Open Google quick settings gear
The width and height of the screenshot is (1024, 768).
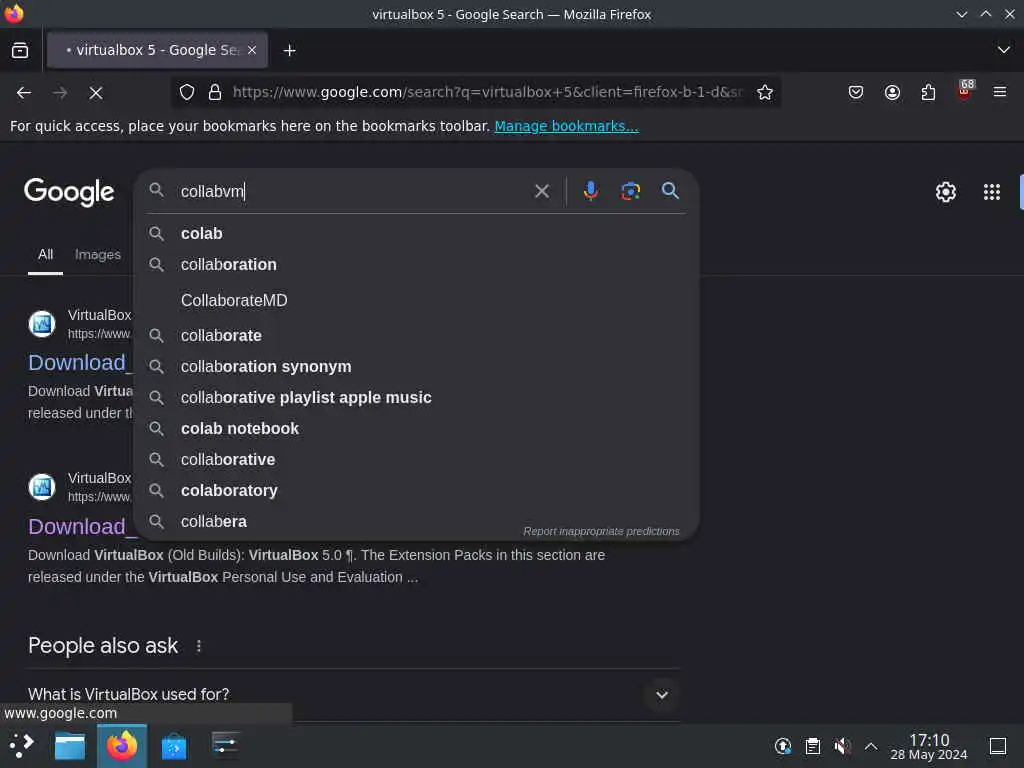coord(946,192)
